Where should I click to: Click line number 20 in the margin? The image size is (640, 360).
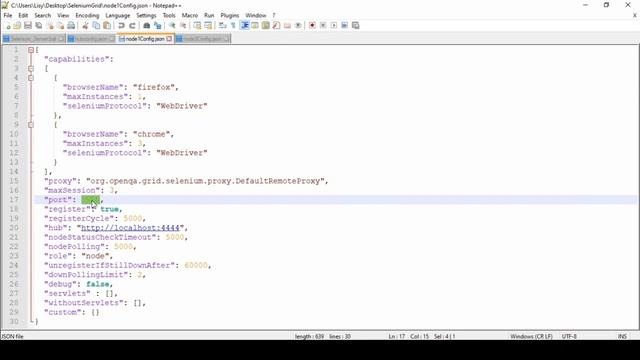(13, 228)
